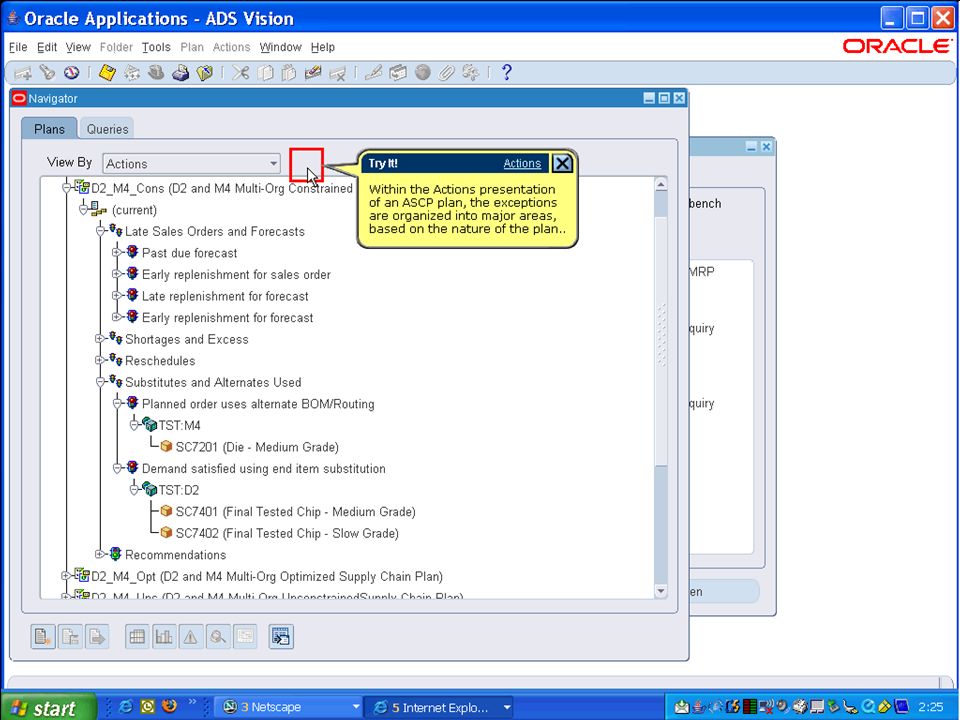The height and width of the screenshot is (720, 960).
Task: Expand the Past due forecast node
Action: (x=116, y=252)
